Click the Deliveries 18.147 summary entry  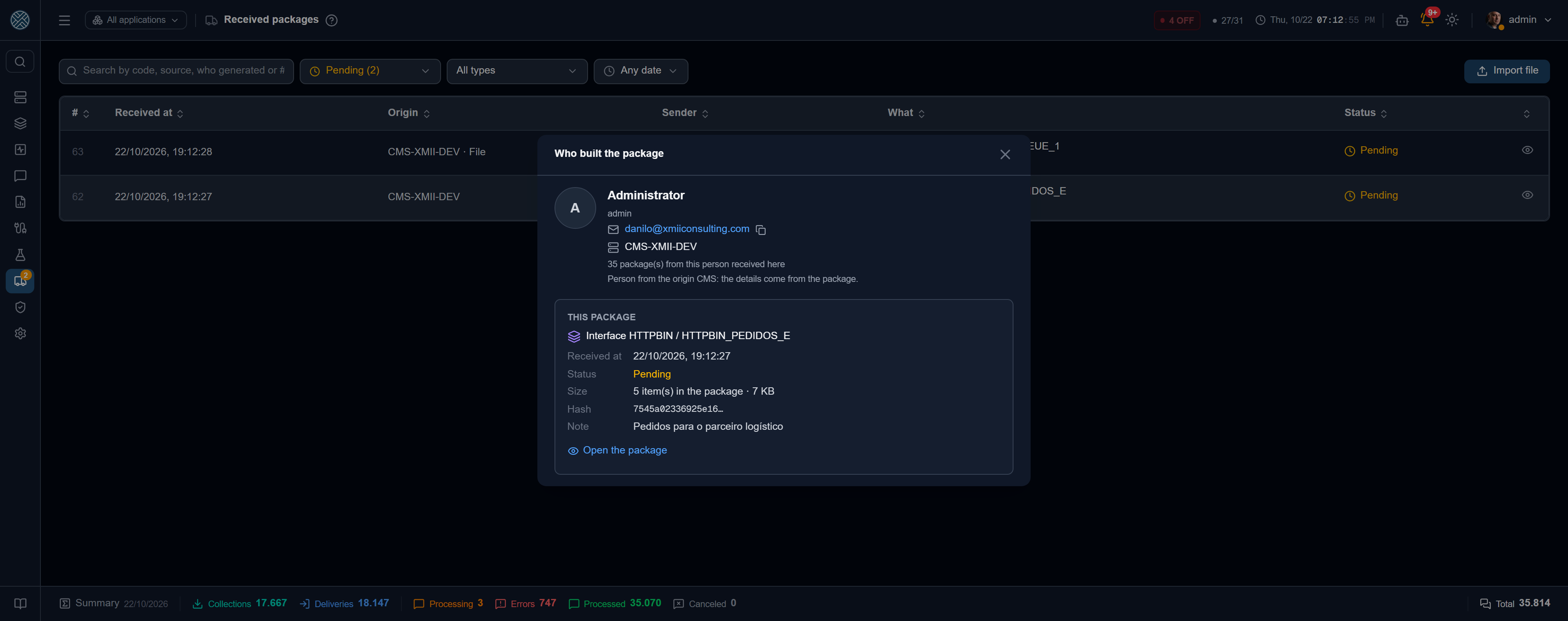tap(345, 603)
